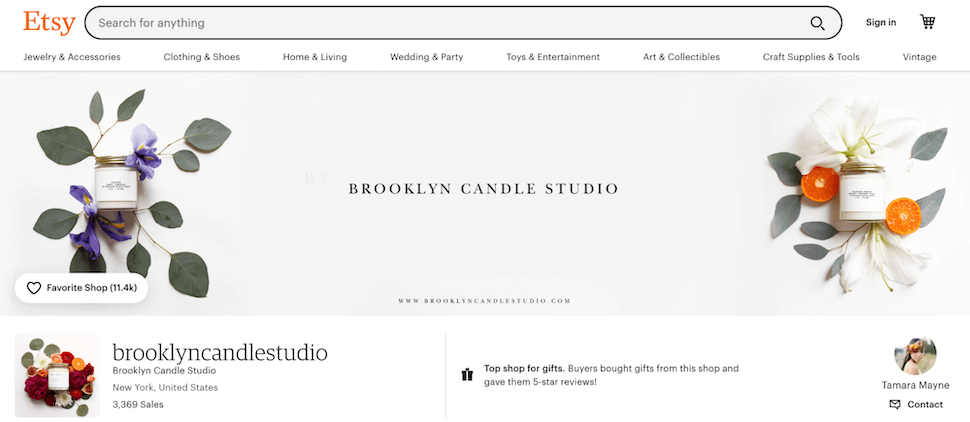This screenshot has height=422, width=970.
Task: Open the shopping cart
Action: 928,22
